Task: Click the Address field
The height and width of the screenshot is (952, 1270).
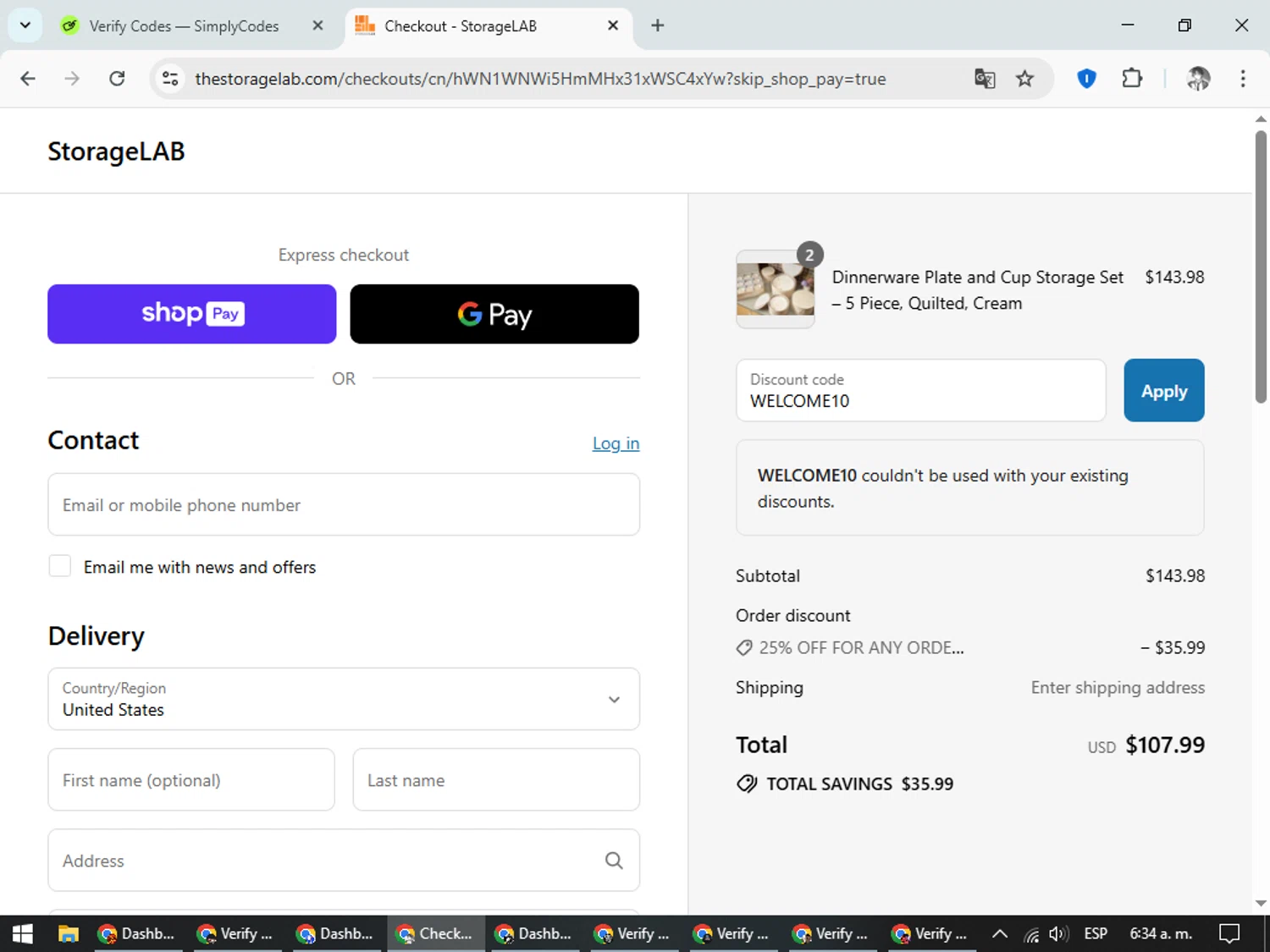Action: [344, 860]
